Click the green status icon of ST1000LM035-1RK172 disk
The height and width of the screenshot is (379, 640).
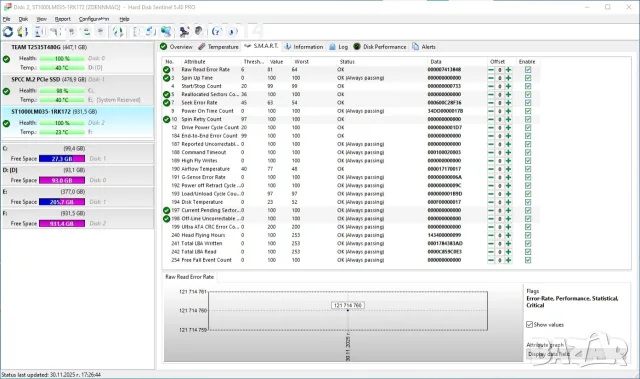(6, 123)
